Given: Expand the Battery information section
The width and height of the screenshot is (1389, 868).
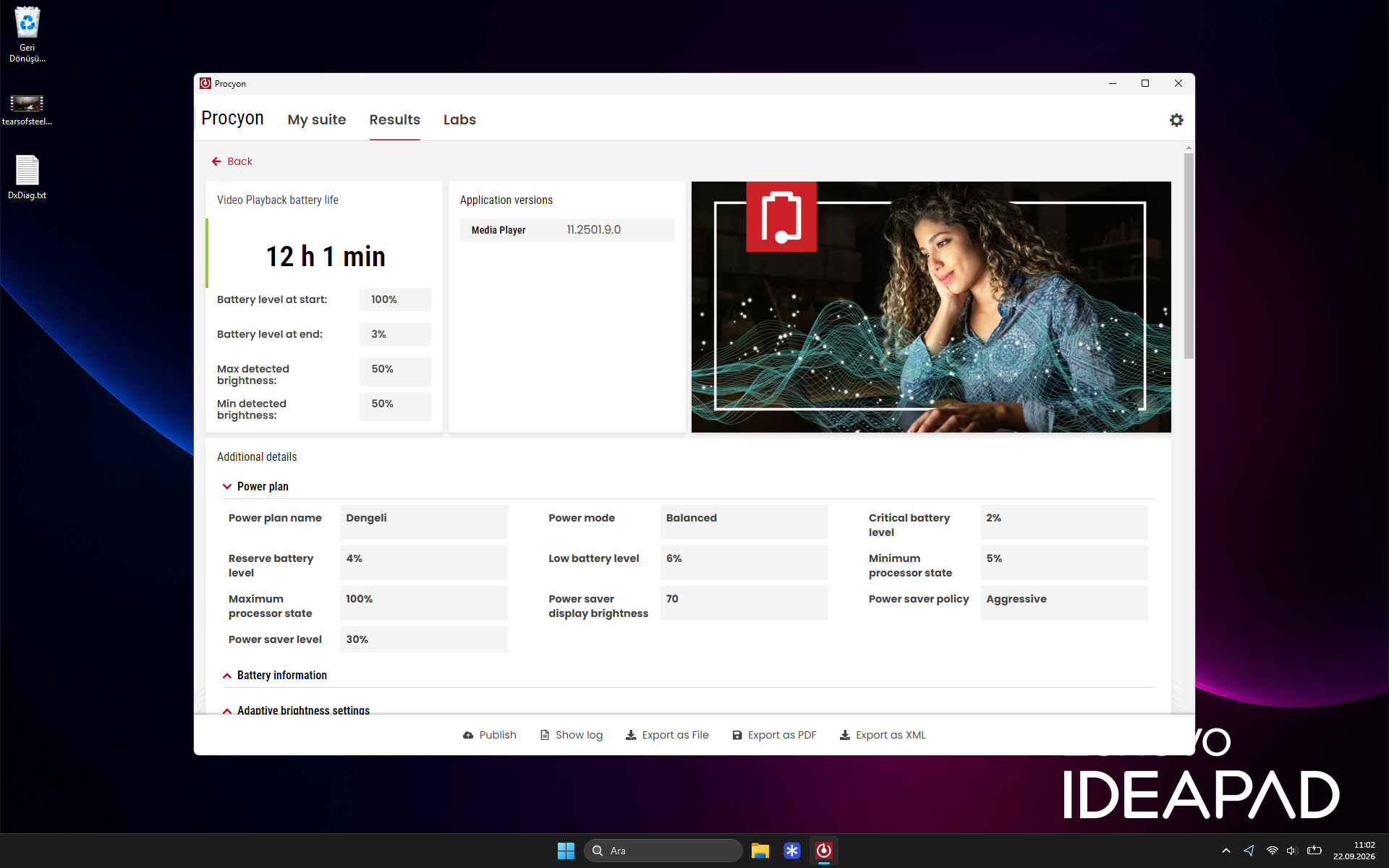Looking at the screenshot, I should (x=227, y=676).
